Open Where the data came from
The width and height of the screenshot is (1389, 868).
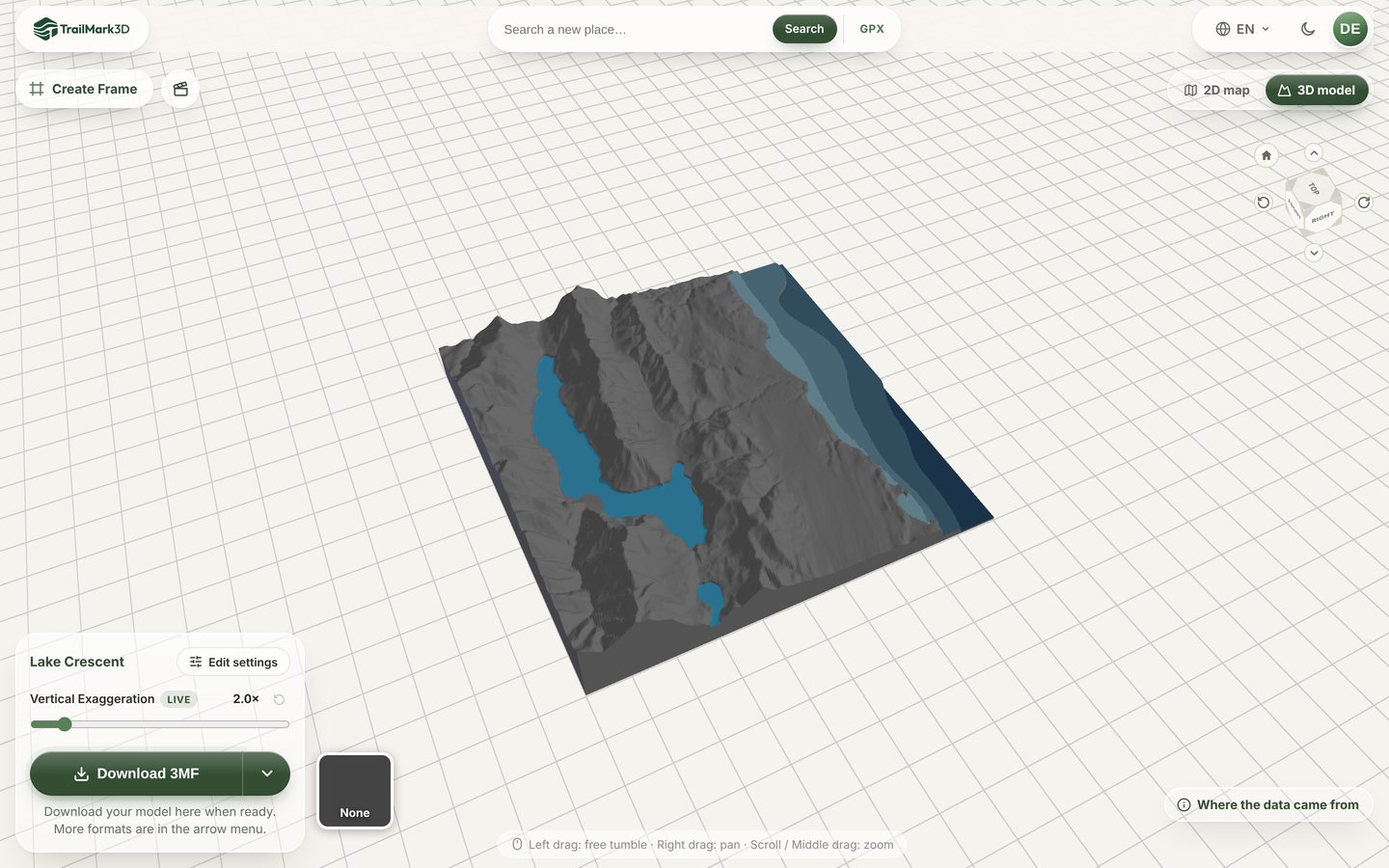click(1268, 805)
